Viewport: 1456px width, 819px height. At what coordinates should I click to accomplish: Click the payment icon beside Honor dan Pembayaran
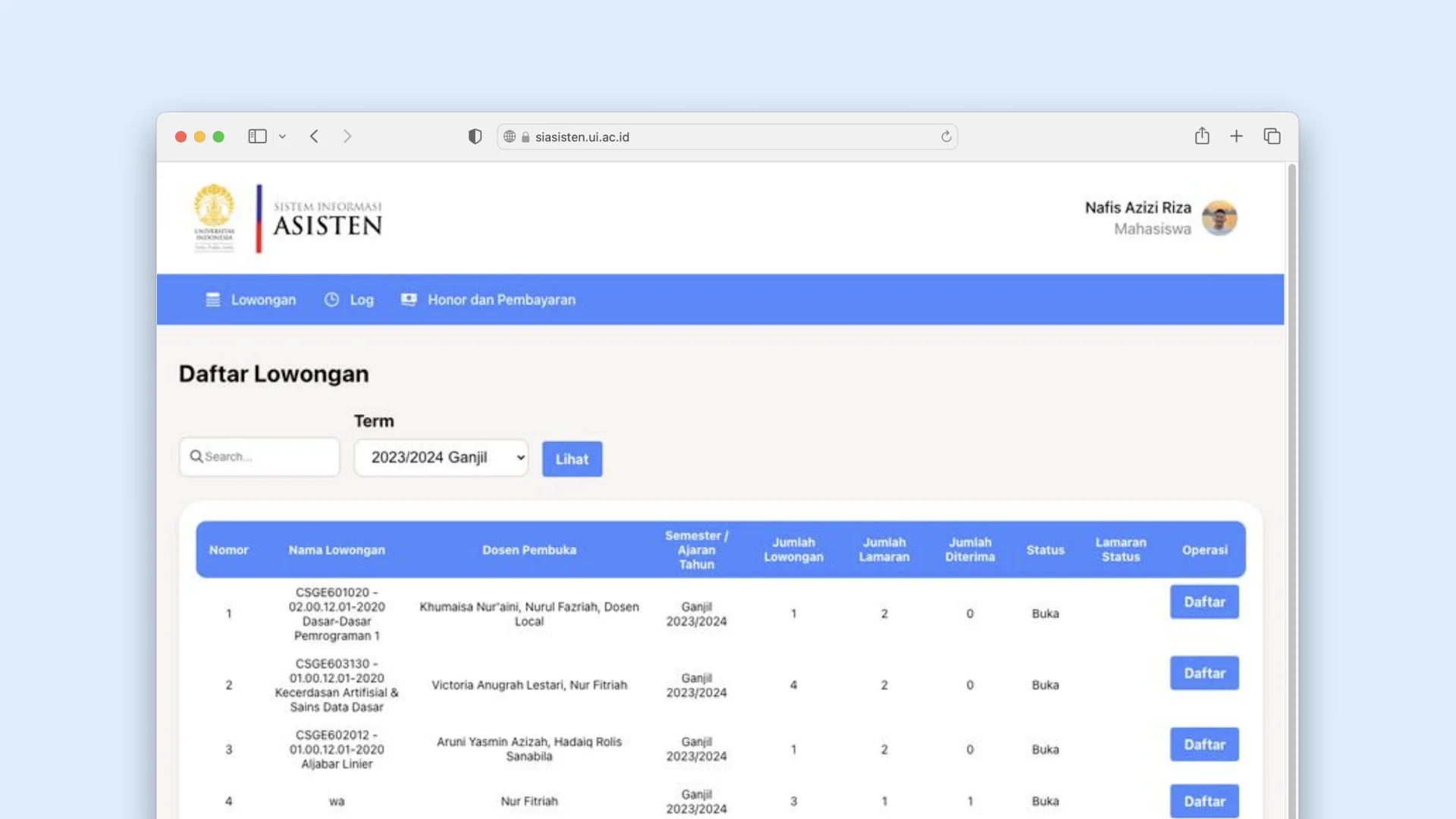click(409, 300)
